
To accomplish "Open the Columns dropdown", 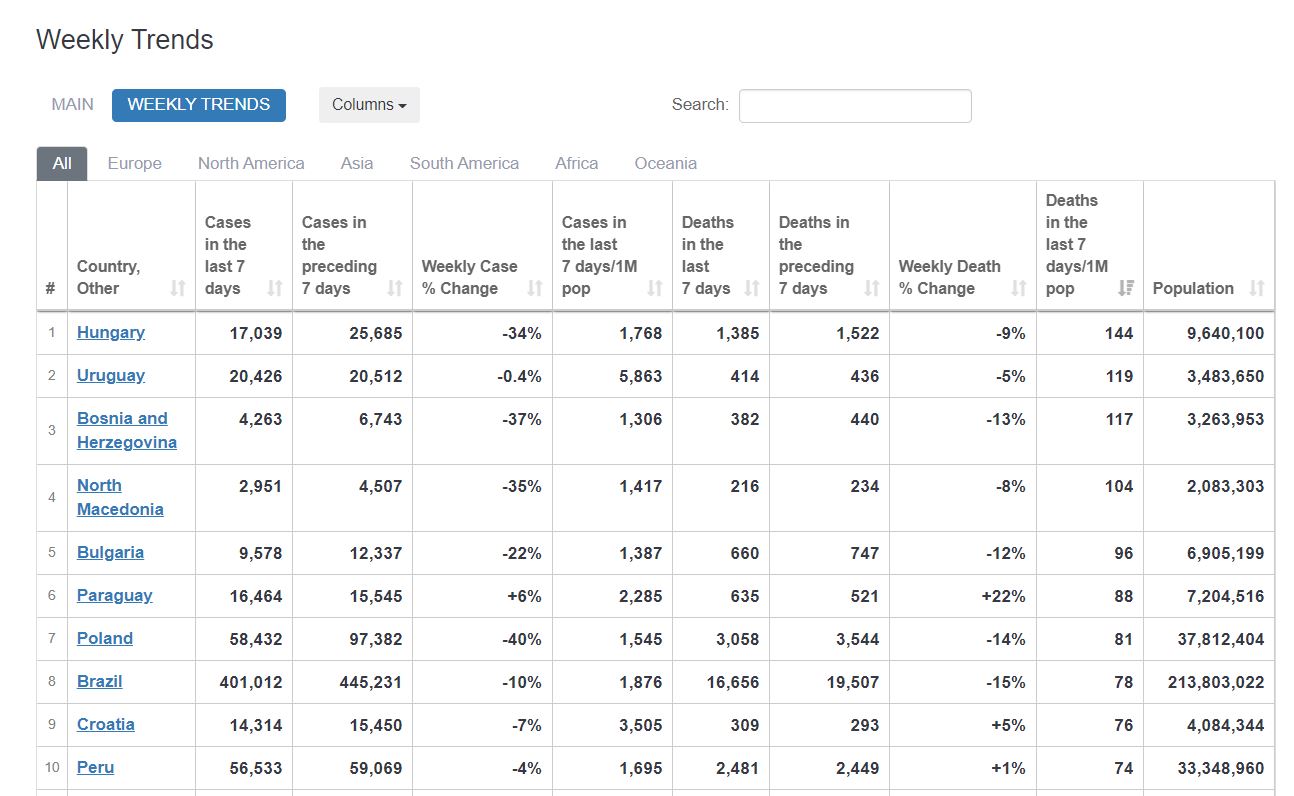I will coord(369,105).
